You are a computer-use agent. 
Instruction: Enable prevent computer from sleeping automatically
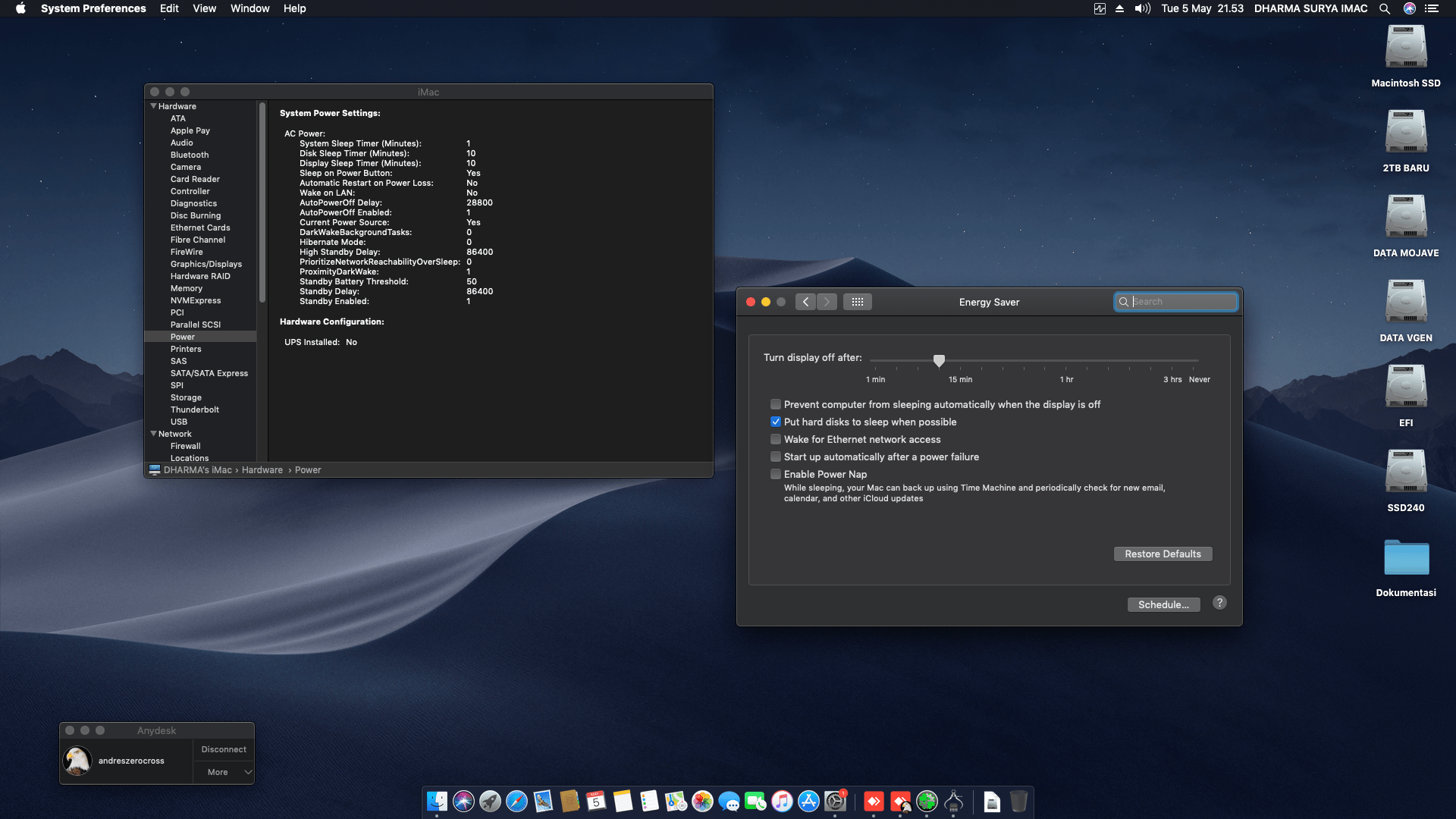pyautogui.click(x=776, y=404)
